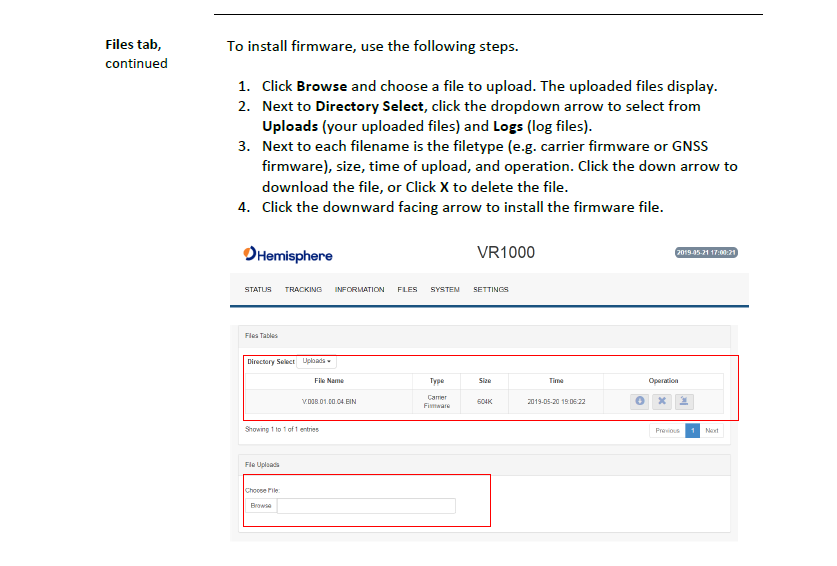Click the Hemisphere logo
This screenshot has height=566, width=837.
[x=288, y=255]
